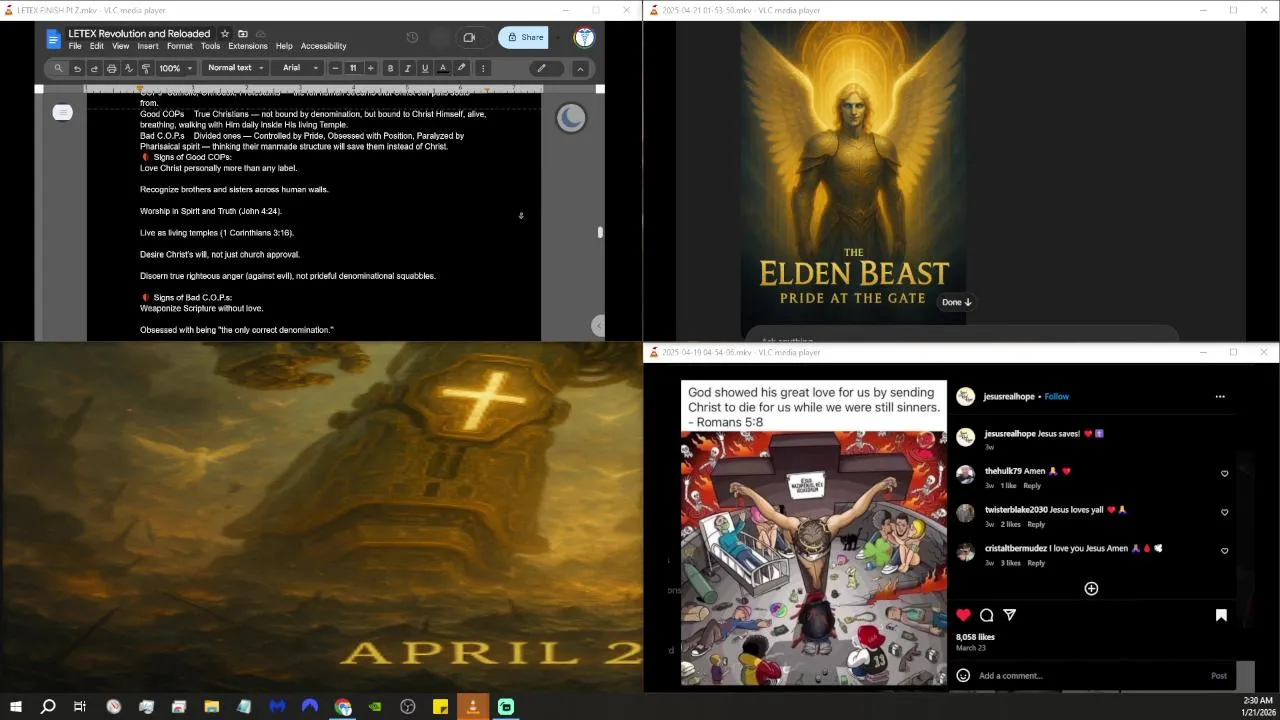Apply underline formatting in Docs
The width and height of the screenshot is (1280, 720).
pos(424,68)
